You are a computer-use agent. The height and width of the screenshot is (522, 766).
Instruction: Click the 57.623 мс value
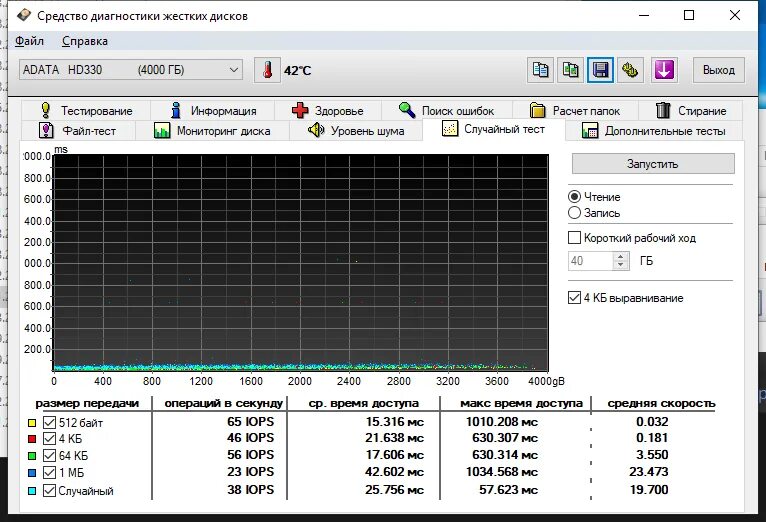(x=508, y=490)
